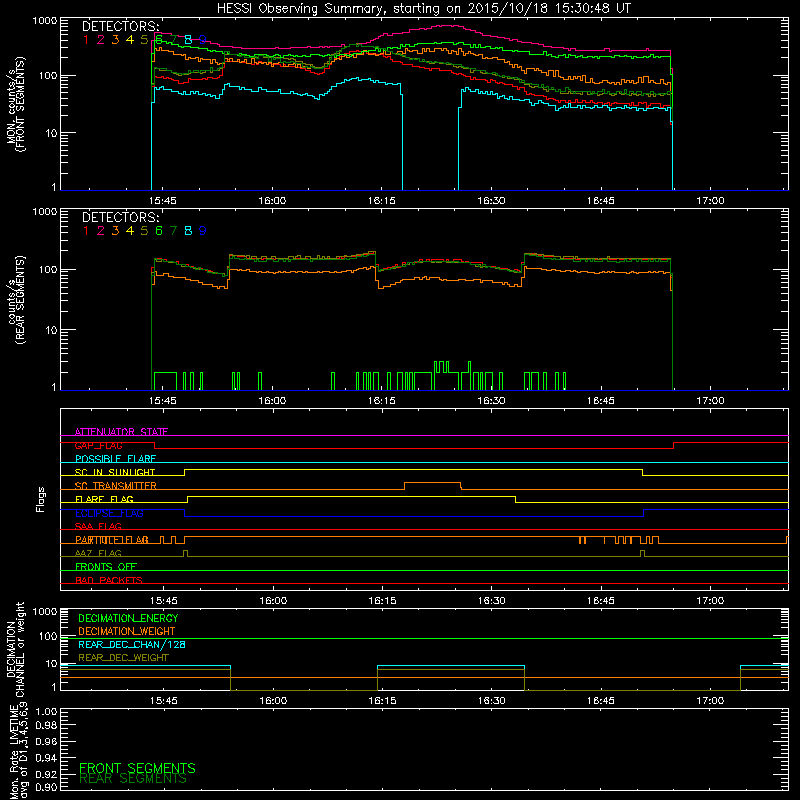Select the FRONT SEGMENTS livetime legend label
The image size is (800, 800).
click(x=137, y=768)
